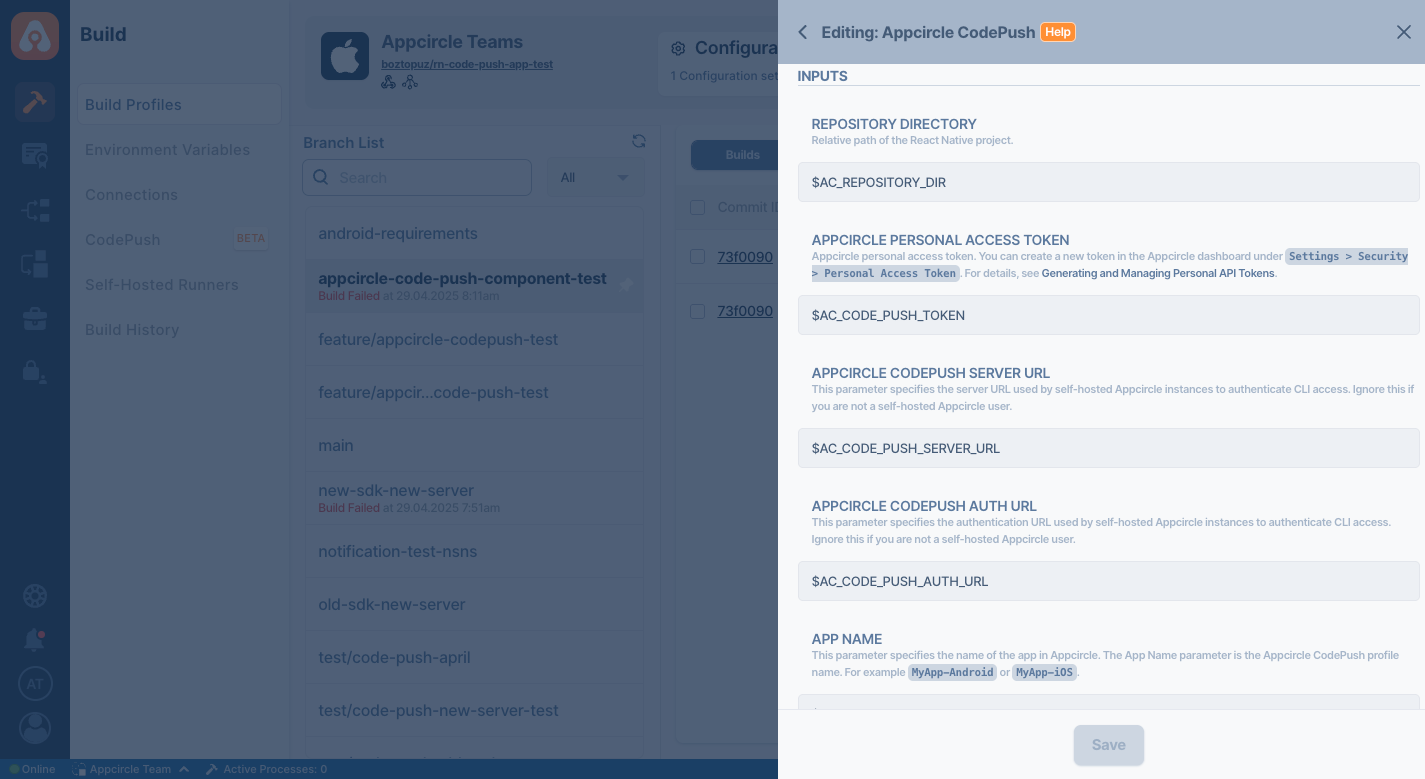Open Environment Variables in the Build menu
The image size is (1425, 779).
[167, 150]
